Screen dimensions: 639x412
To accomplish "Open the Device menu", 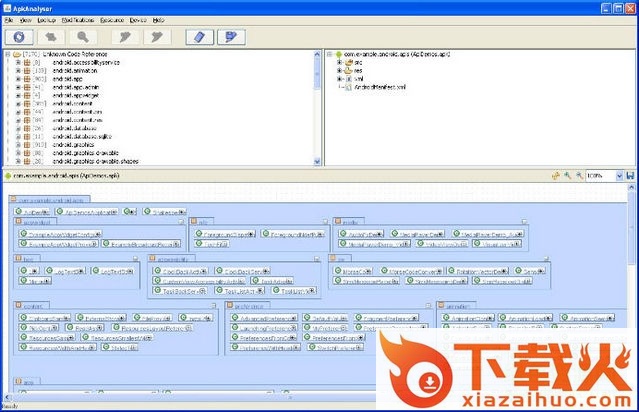I will 138,20.
